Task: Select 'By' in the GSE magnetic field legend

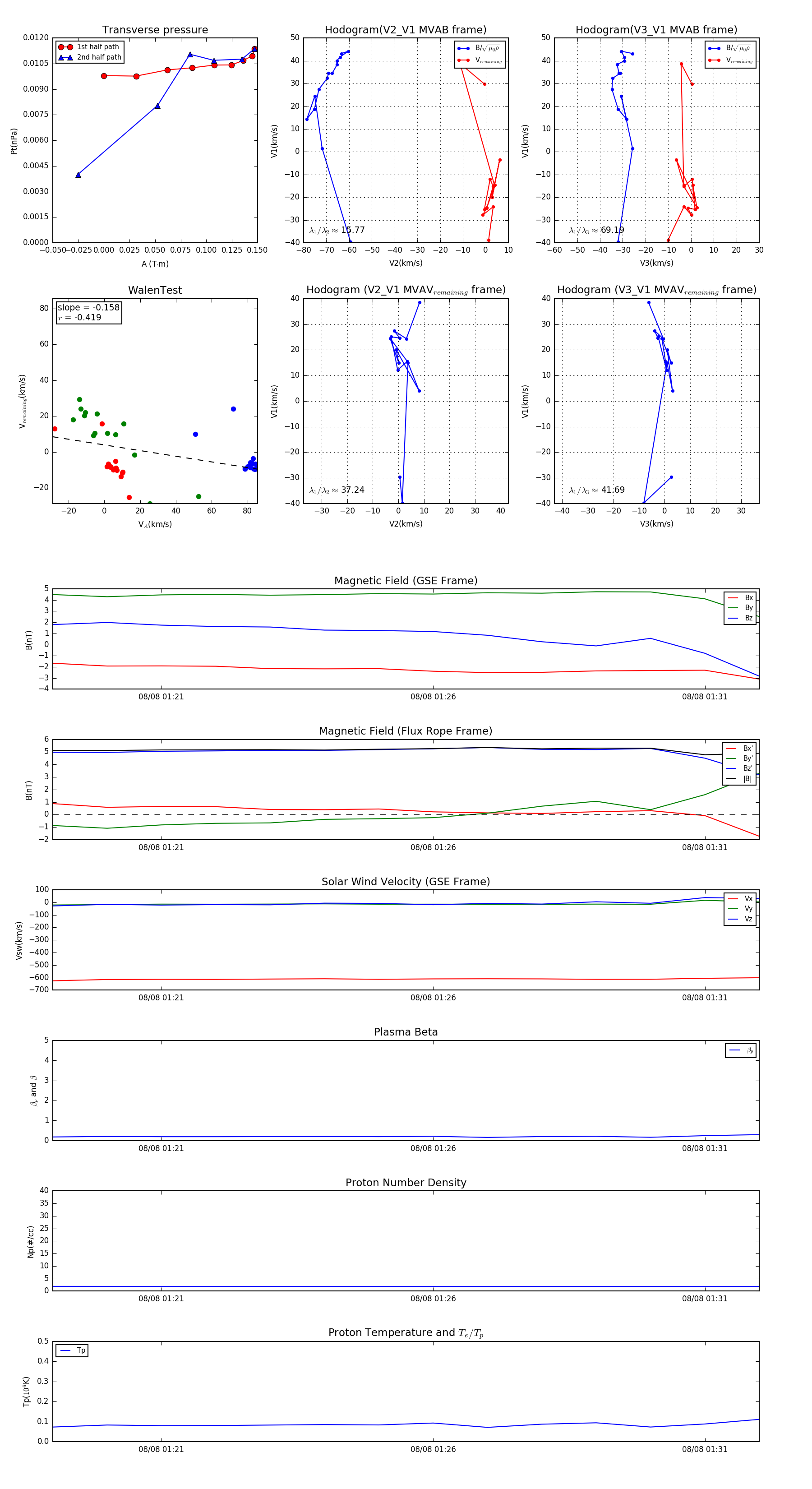Action: [x=740, y=608]
